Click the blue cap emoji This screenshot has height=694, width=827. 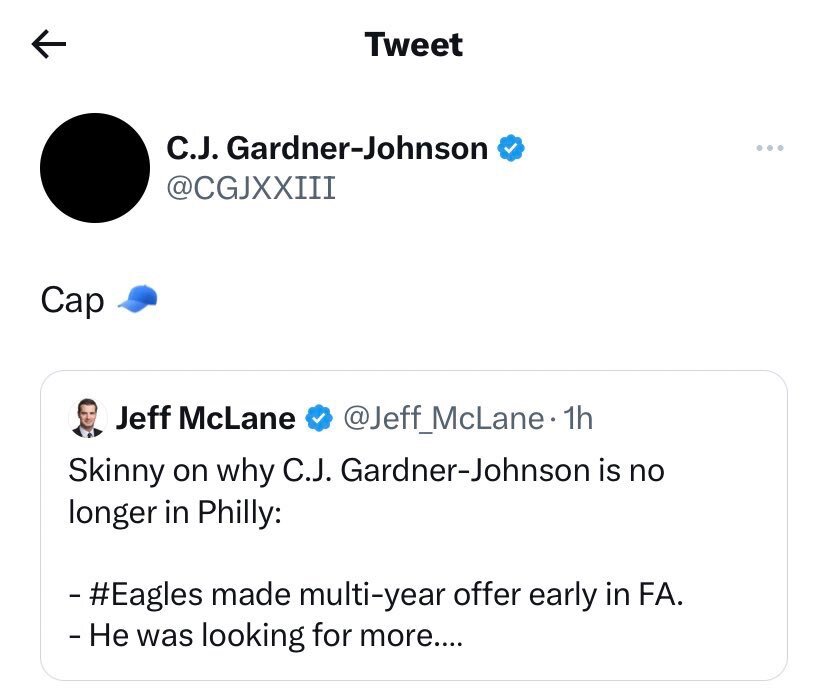point(138,298)
